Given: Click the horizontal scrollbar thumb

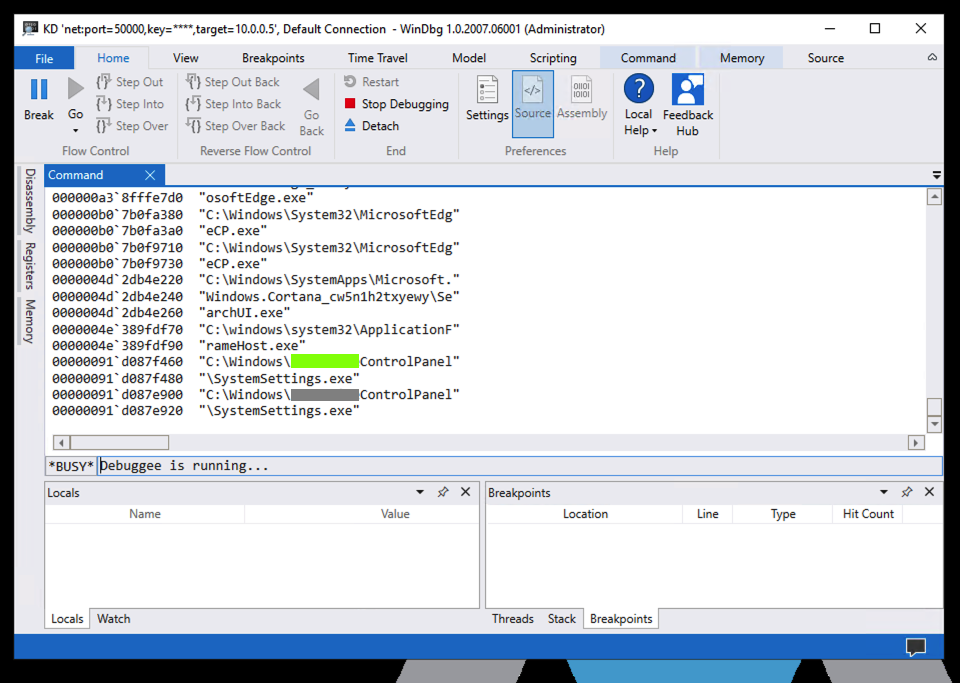Looking at the screenshot, I should coord(119,442).
